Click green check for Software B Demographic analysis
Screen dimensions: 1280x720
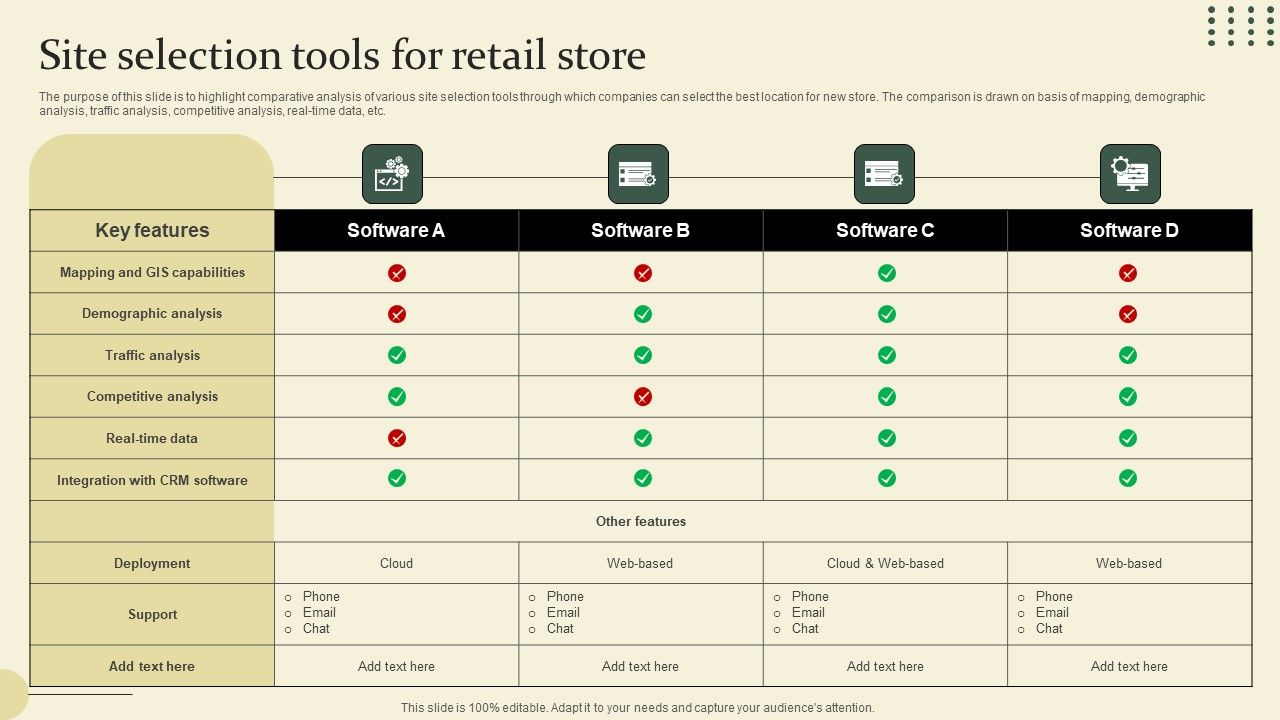(643, 314)
